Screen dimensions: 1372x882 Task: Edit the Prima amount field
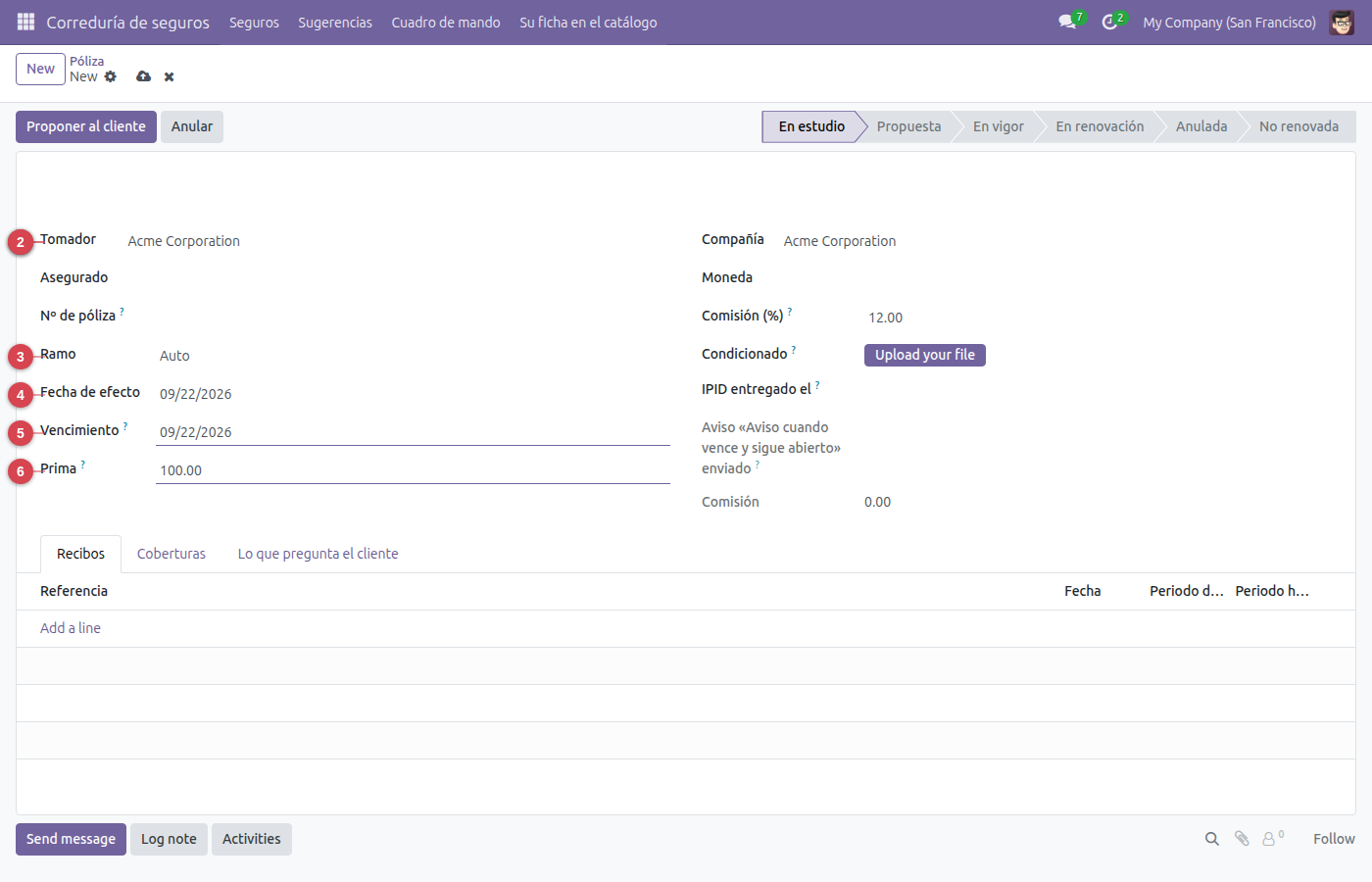pos(413,470)
